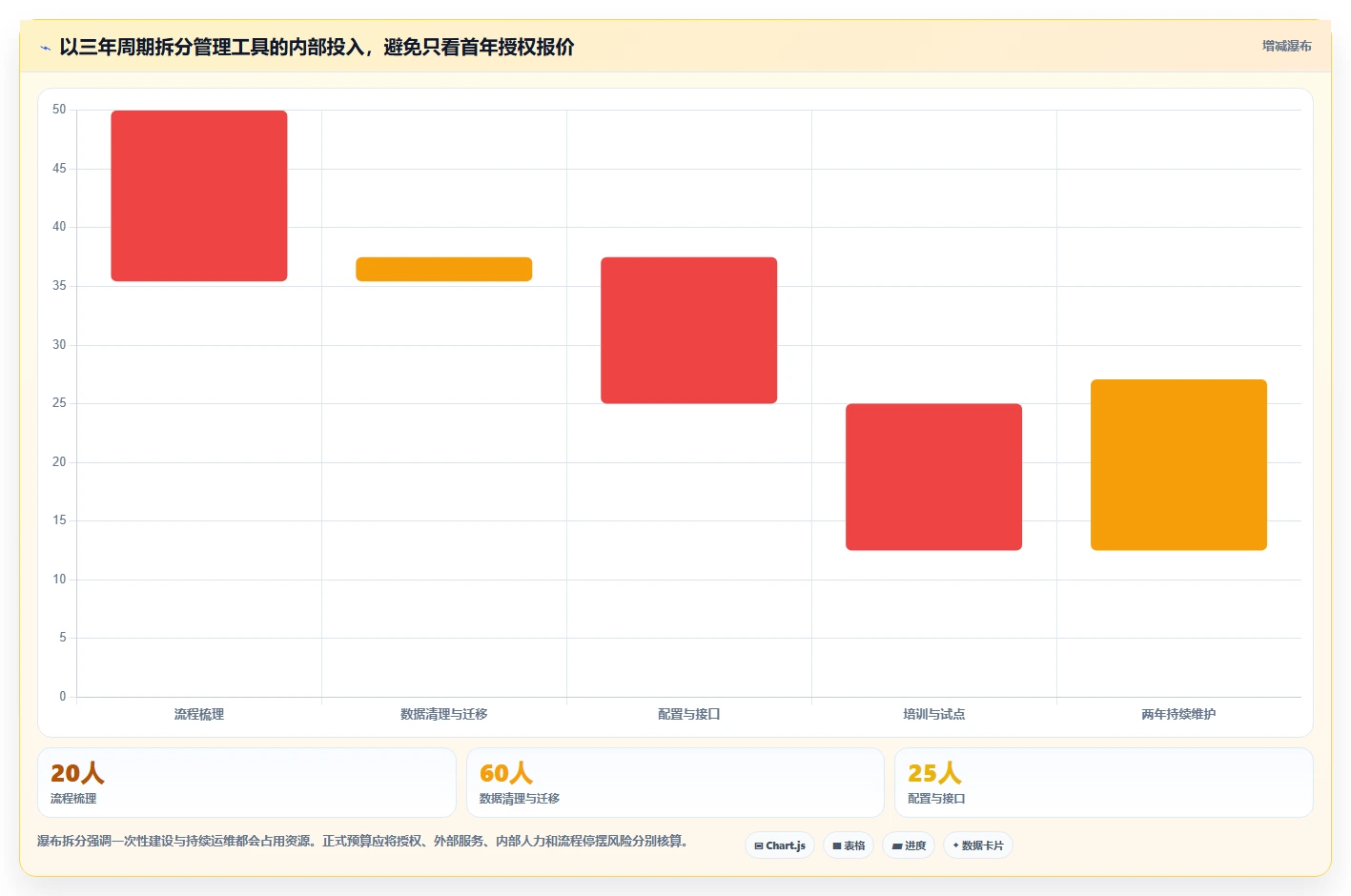
Task: Click the red 配置与接口 waterfall bar
Action: click(x=689, y=330)
